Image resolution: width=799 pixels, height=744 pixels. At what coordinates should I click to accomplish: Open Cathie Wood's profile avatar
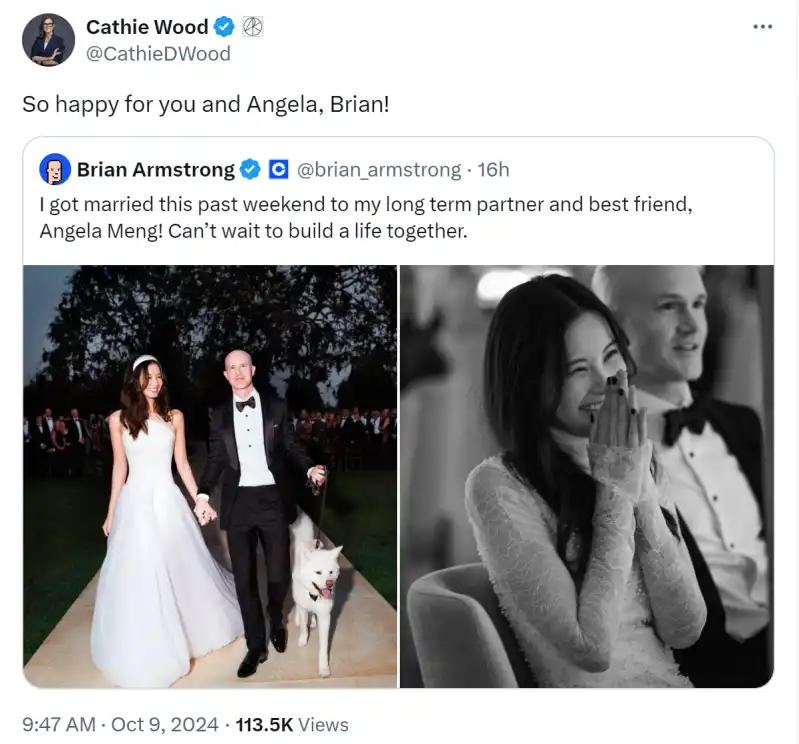(x=48, y=40)
